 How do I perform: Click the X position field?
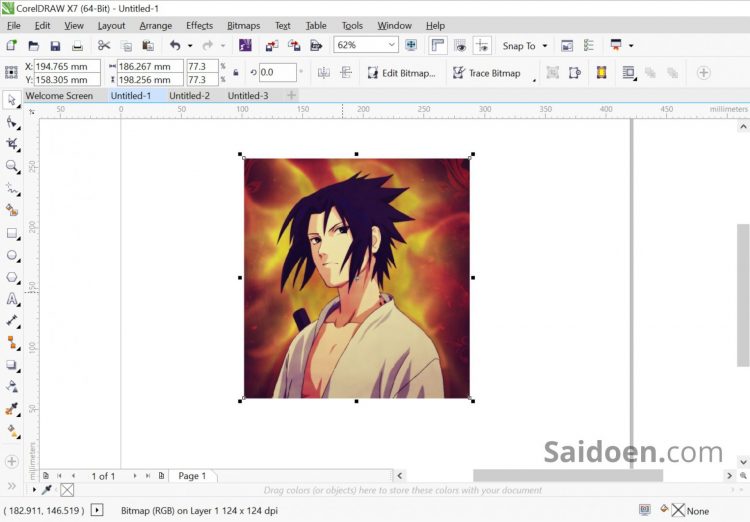coord(67,66)
